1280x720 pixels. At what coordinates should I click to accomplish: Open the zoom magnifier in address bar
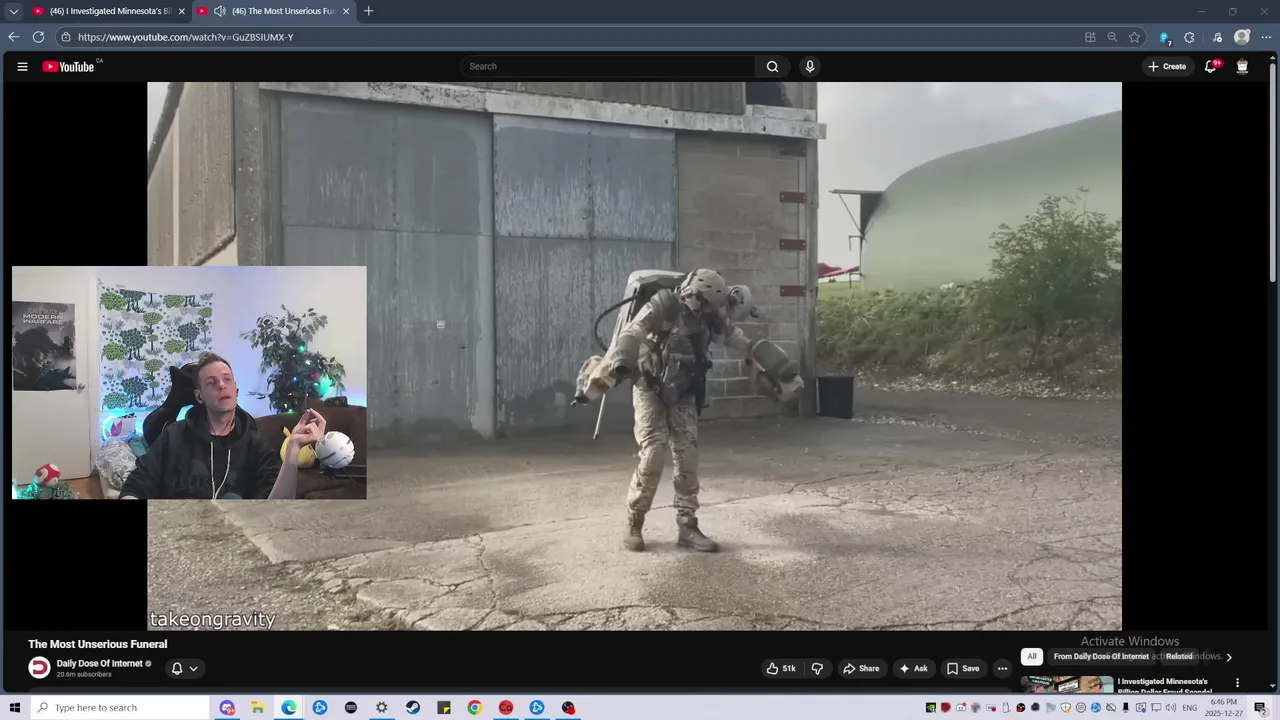tap(1112, 37)
